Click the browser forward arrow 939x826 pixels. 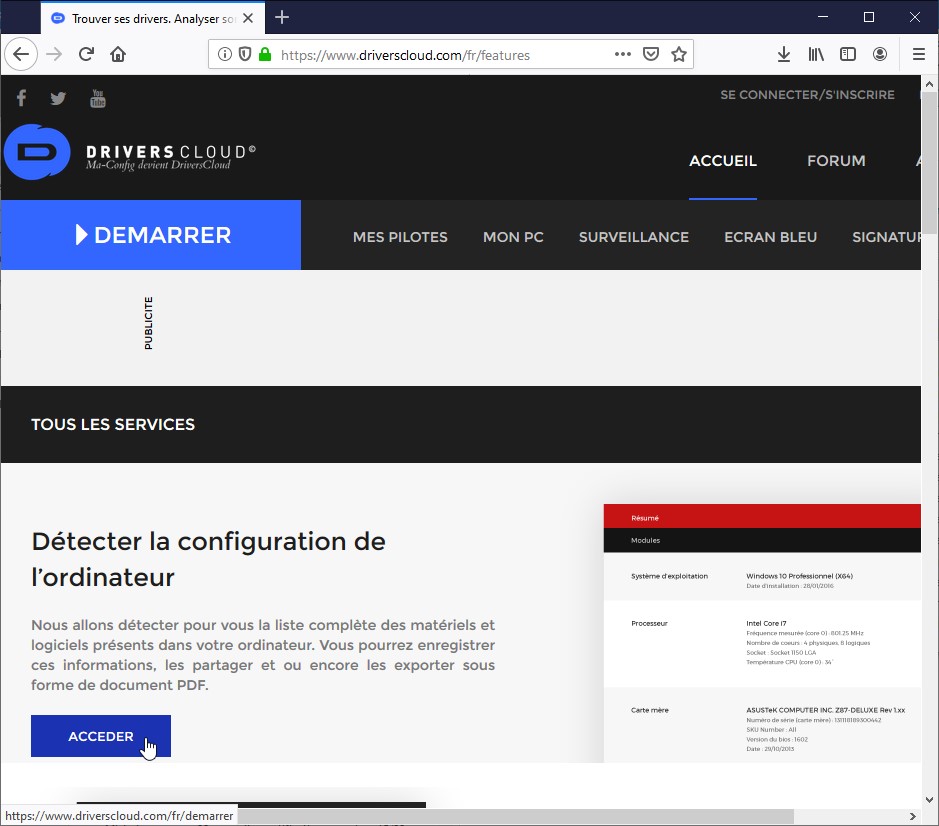tap(54, 55)
